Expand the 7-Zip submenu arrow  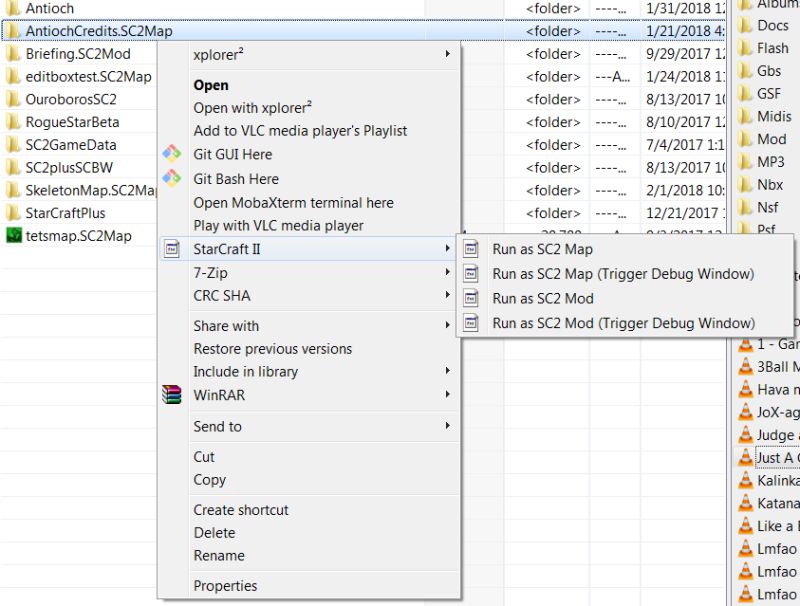tap(447, 272)
